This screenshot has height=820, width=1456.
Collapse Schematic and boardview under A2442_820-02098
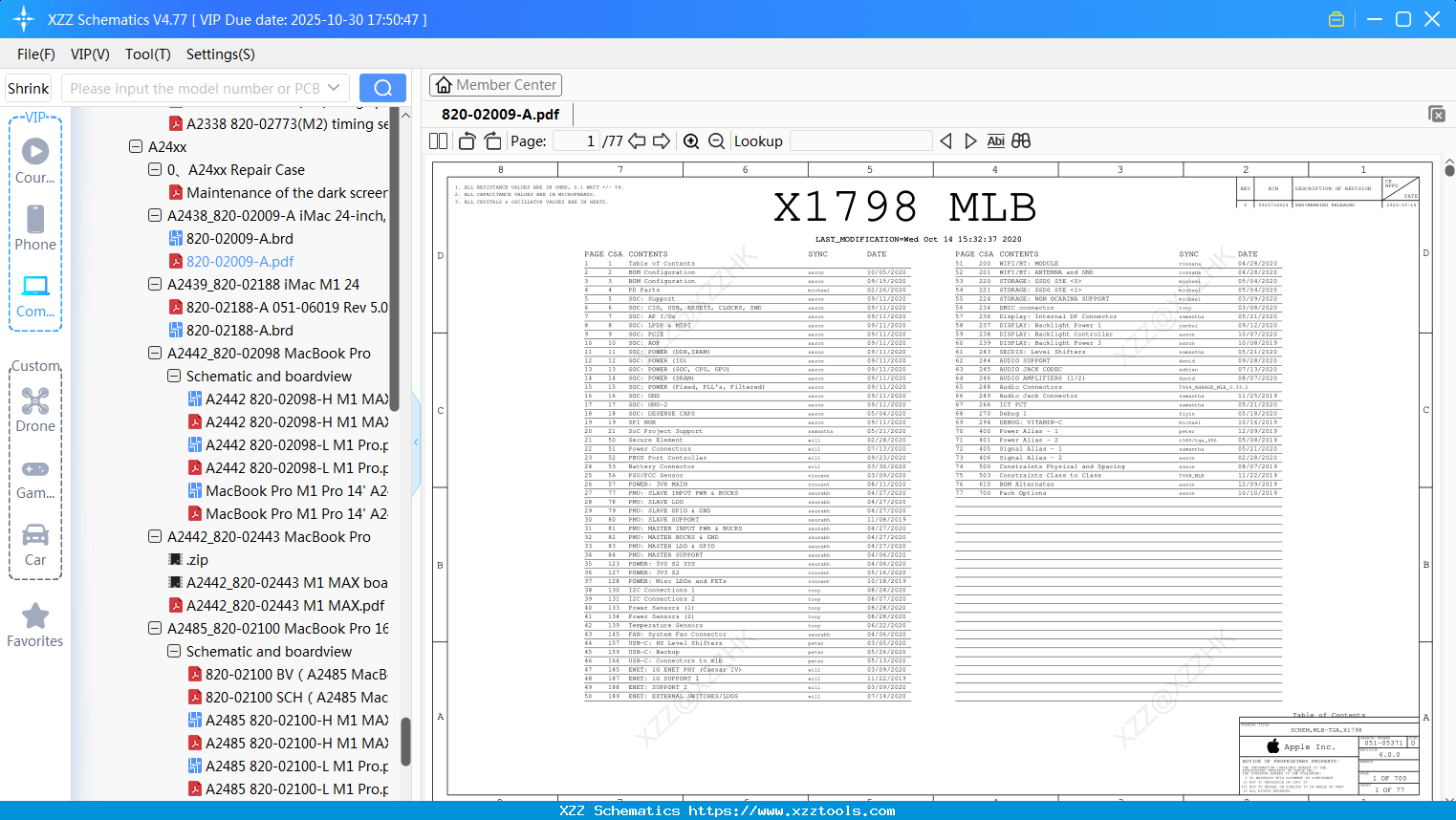coord(174,377)
